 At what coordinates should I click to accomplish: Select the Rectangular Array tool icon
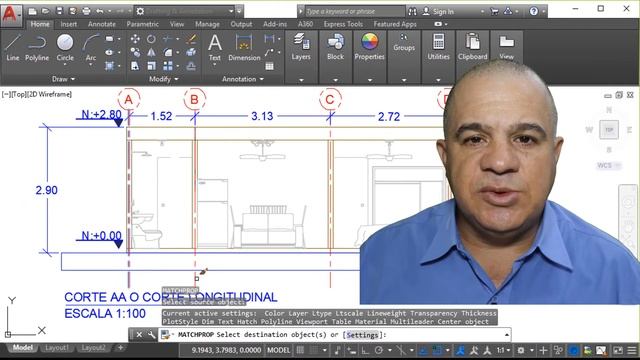pyautogui.click(x=168, y=66)
